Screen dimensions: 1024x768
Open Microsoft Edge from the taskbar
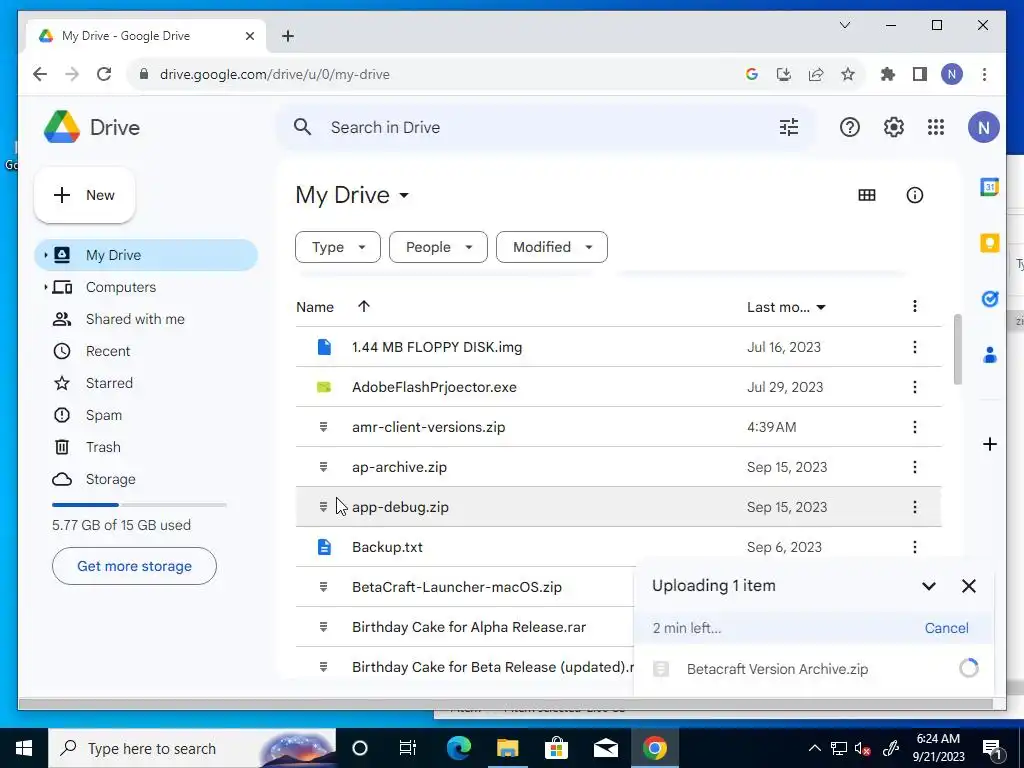pos(458,748)
